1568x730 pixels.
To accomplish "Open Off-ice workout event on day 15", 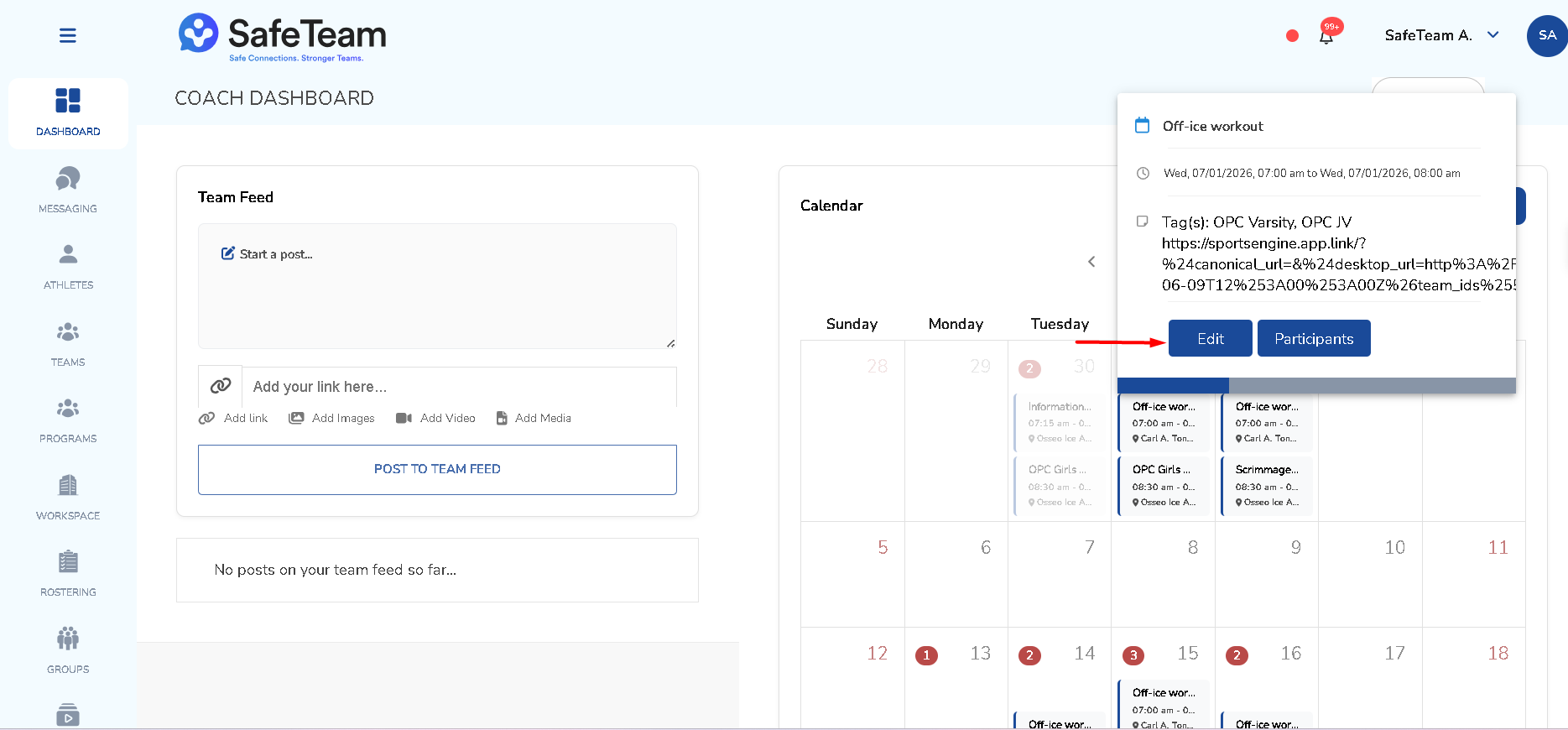I will pos(1164,705).
